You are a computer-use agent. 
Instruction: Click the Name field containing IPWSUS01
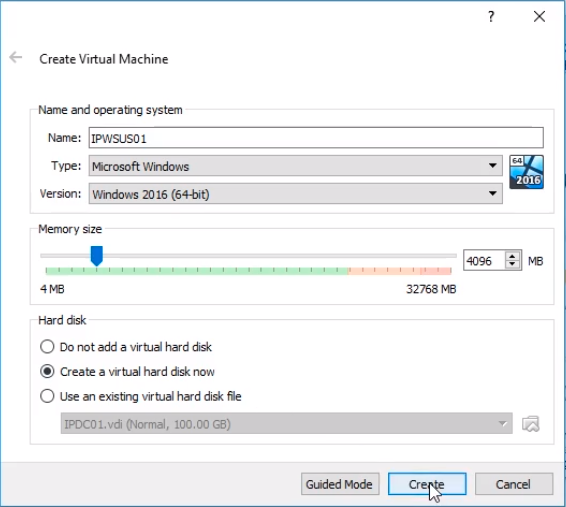316,138
